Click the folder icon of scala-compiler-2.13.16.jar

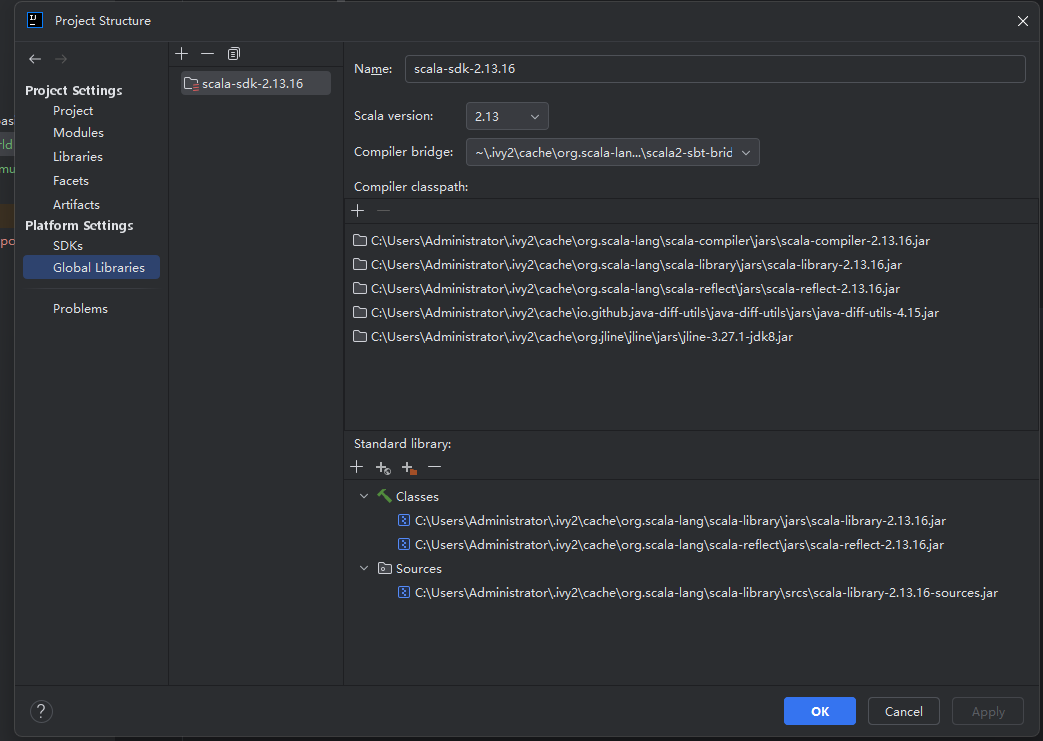360,240
